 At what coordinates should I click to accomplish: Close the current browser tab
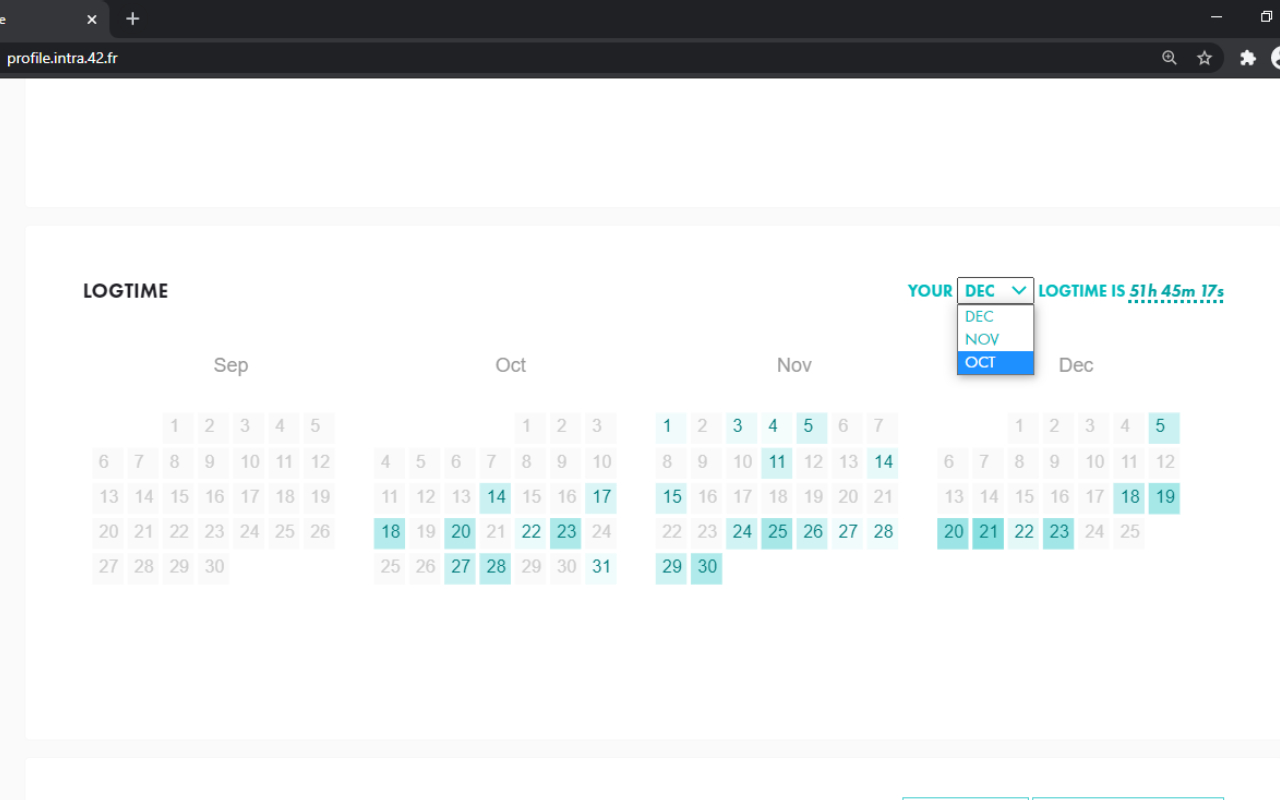point(92,19)
